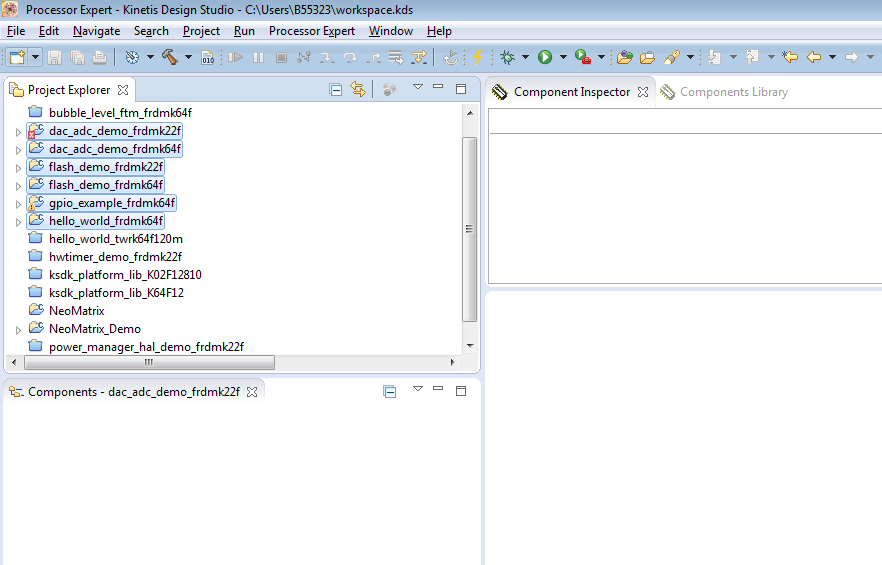
Task: Switch to the Components Library tab
Action: [x=733, y=92]
